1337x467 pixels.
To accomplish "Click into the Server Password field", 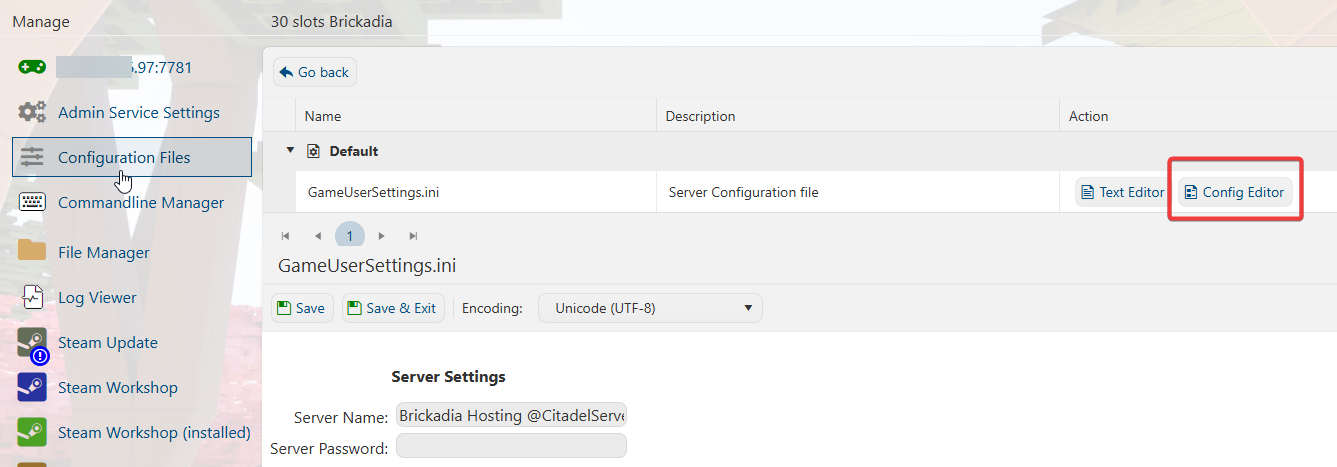I will click(511, 446).
